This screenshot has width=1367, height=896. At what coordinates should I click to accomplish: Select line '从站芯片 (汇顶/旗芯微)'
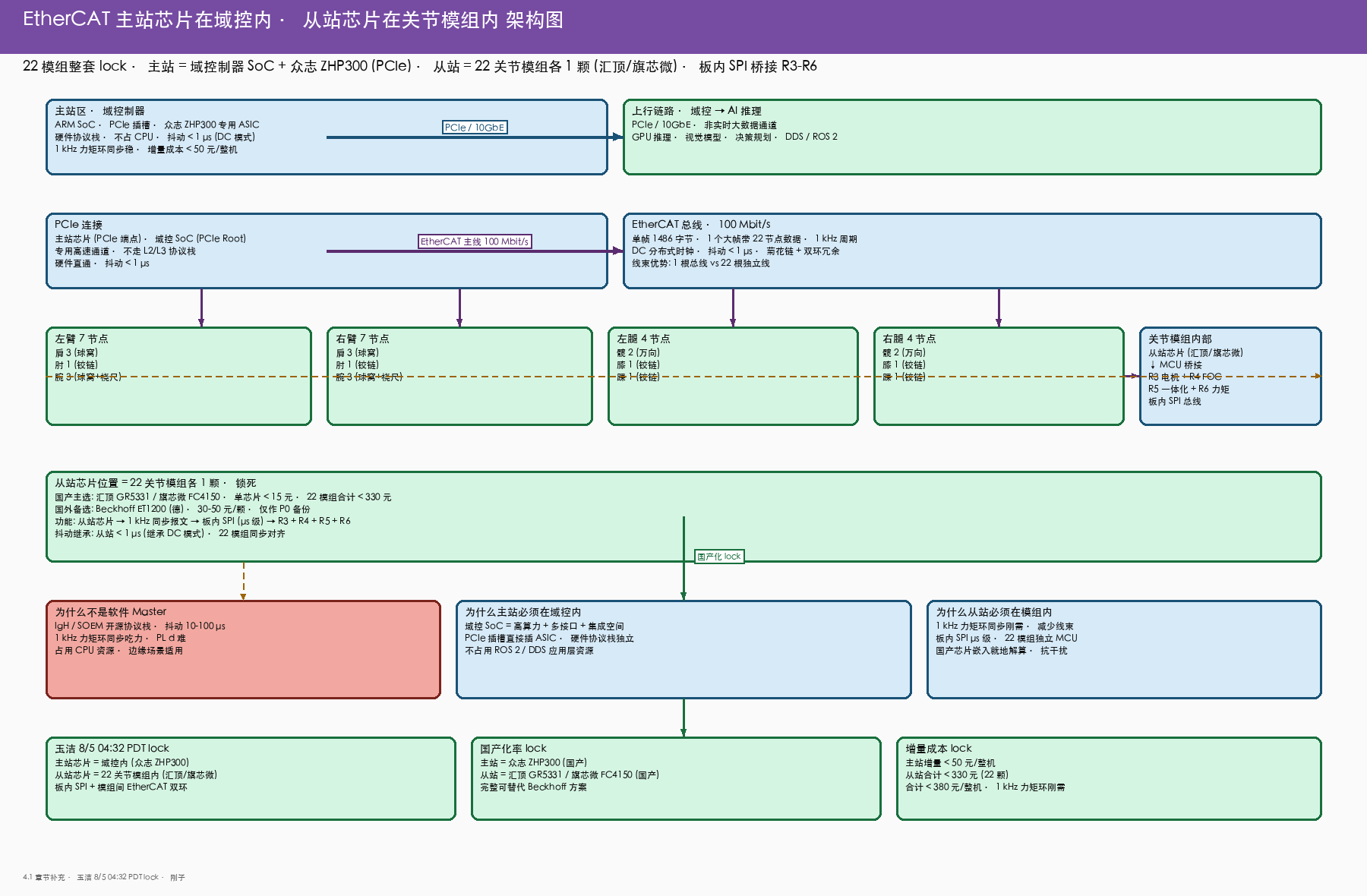(x=1195, y=353)
